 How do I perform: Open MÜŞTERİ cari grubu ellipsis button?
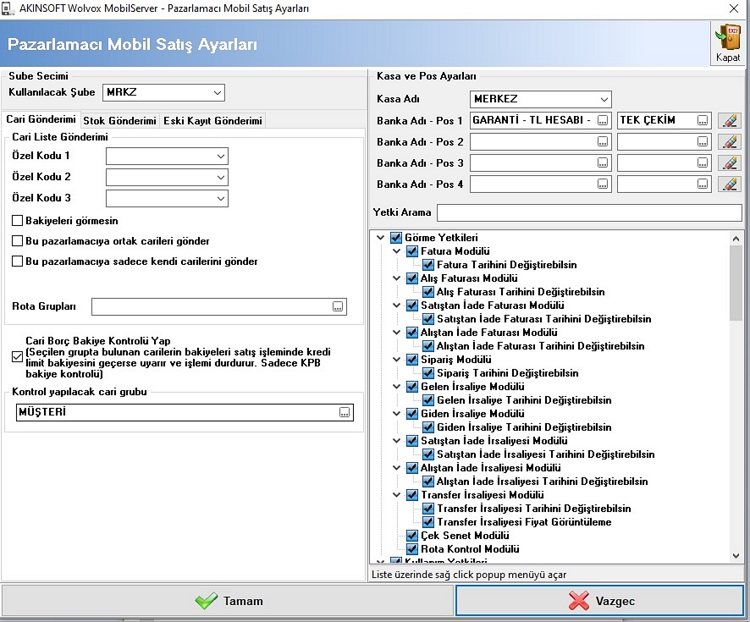344,412
